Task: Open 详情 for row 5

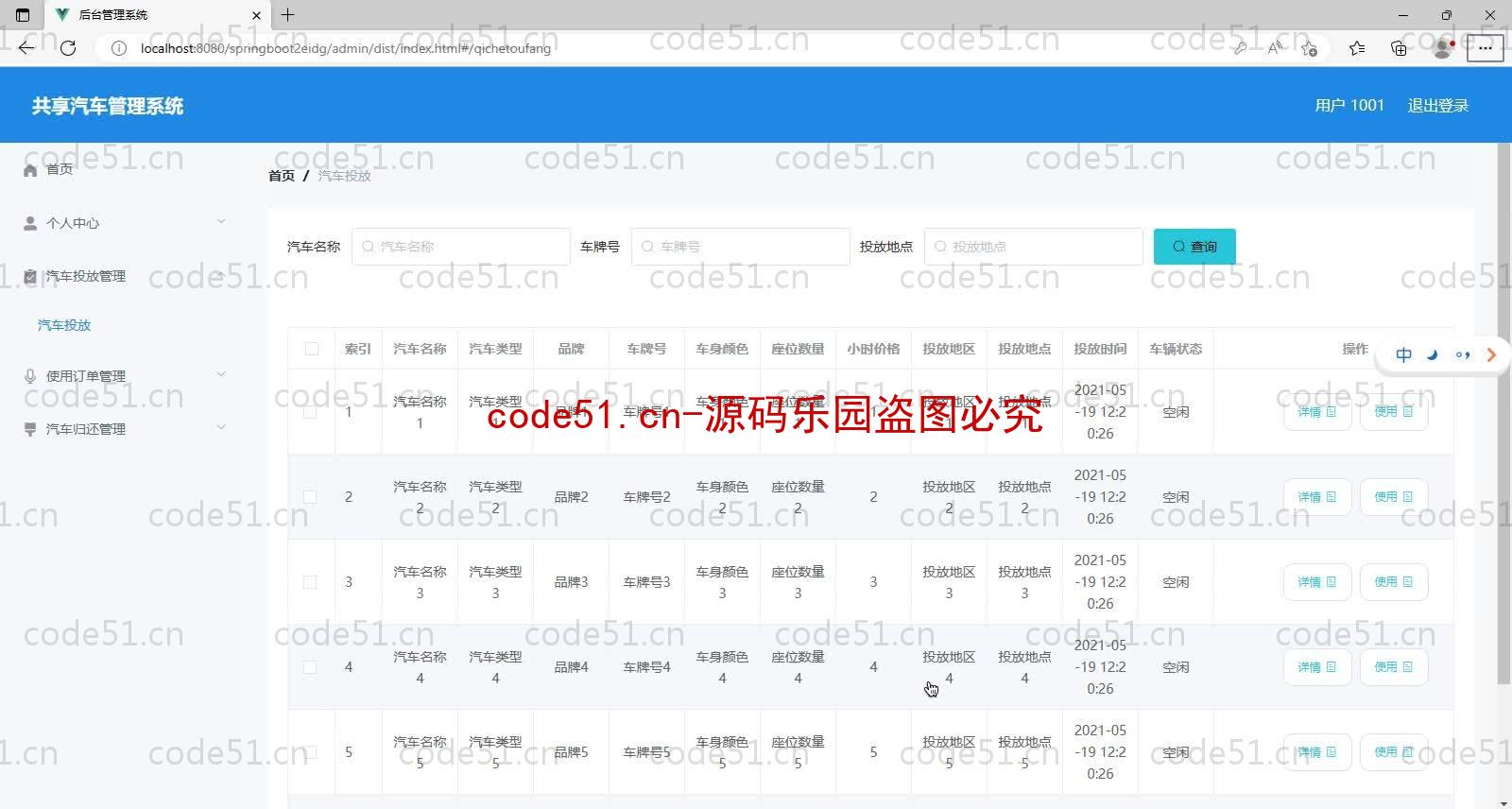Action: [1317, 752]
